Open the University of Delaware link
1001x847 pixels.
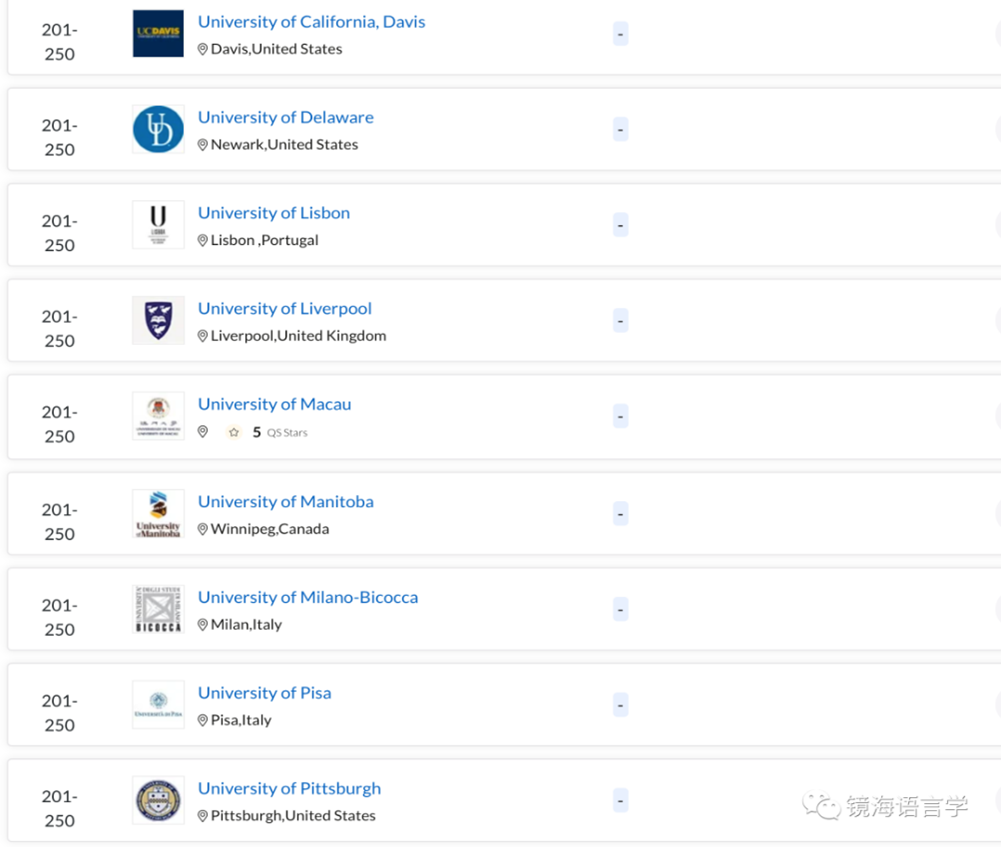(x=285, y=117)
